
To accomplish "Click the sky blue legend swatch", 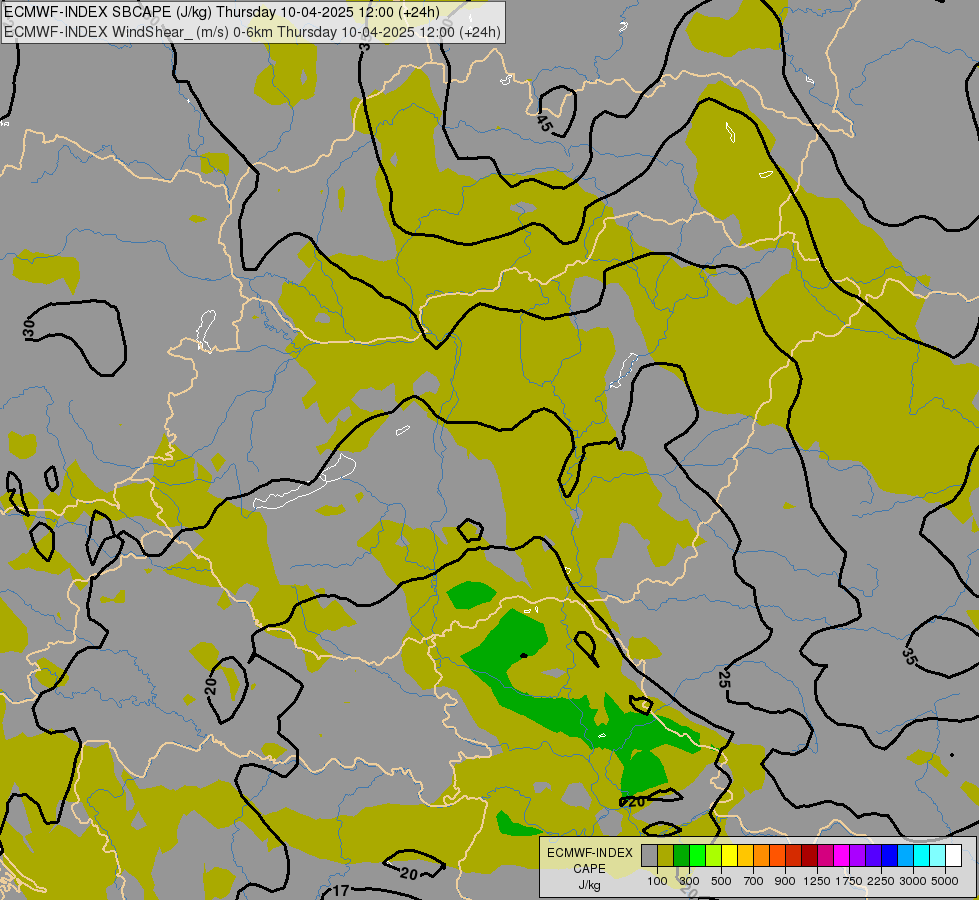I will pos(905,856).
